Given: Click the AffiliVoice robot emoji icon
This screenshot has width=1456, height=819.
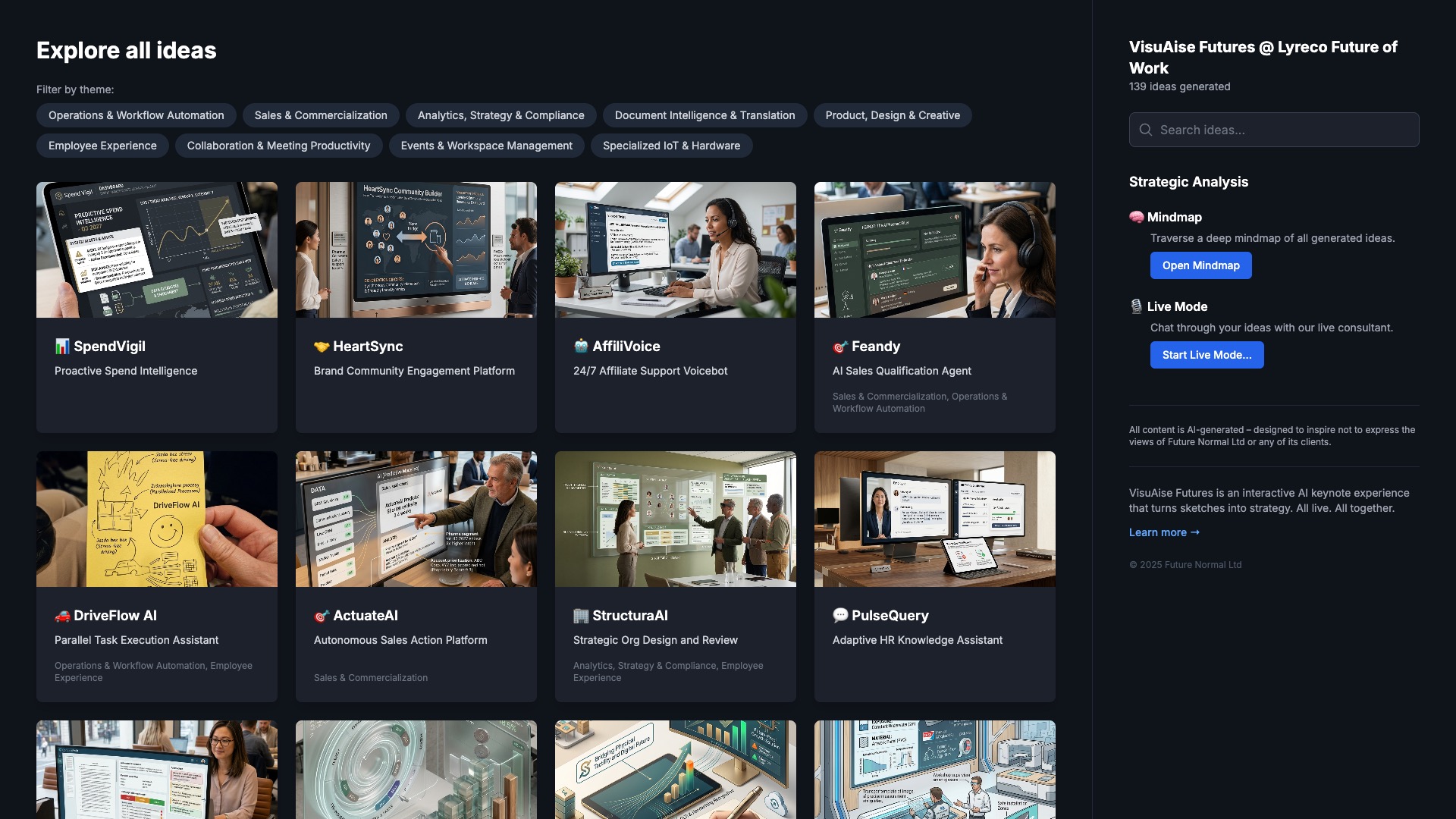Looking at the screenshot, I should coord(581,347).
